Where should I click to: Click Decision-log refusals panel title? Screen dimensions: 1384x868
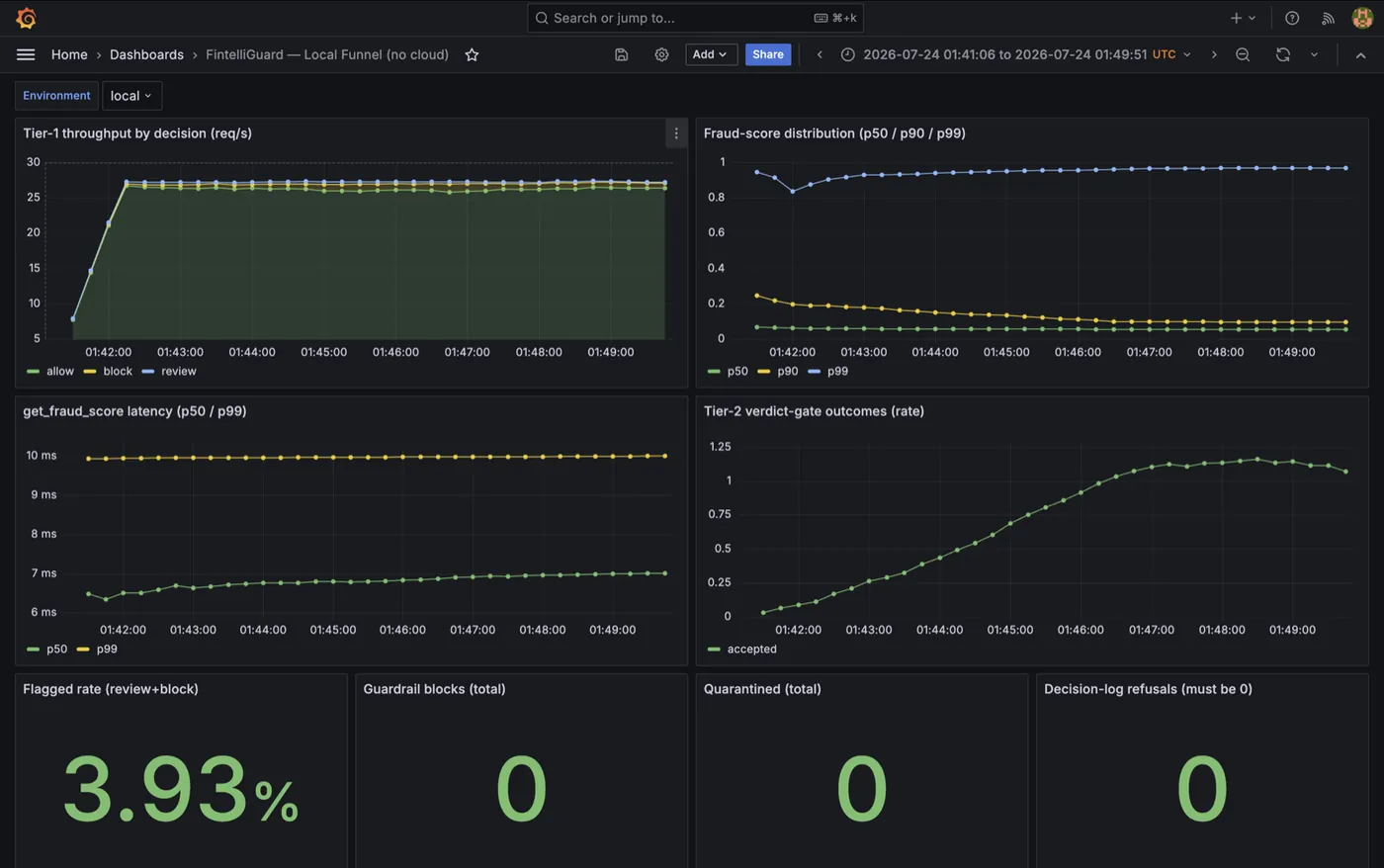pyautogui.click(x=1148, y=689)
